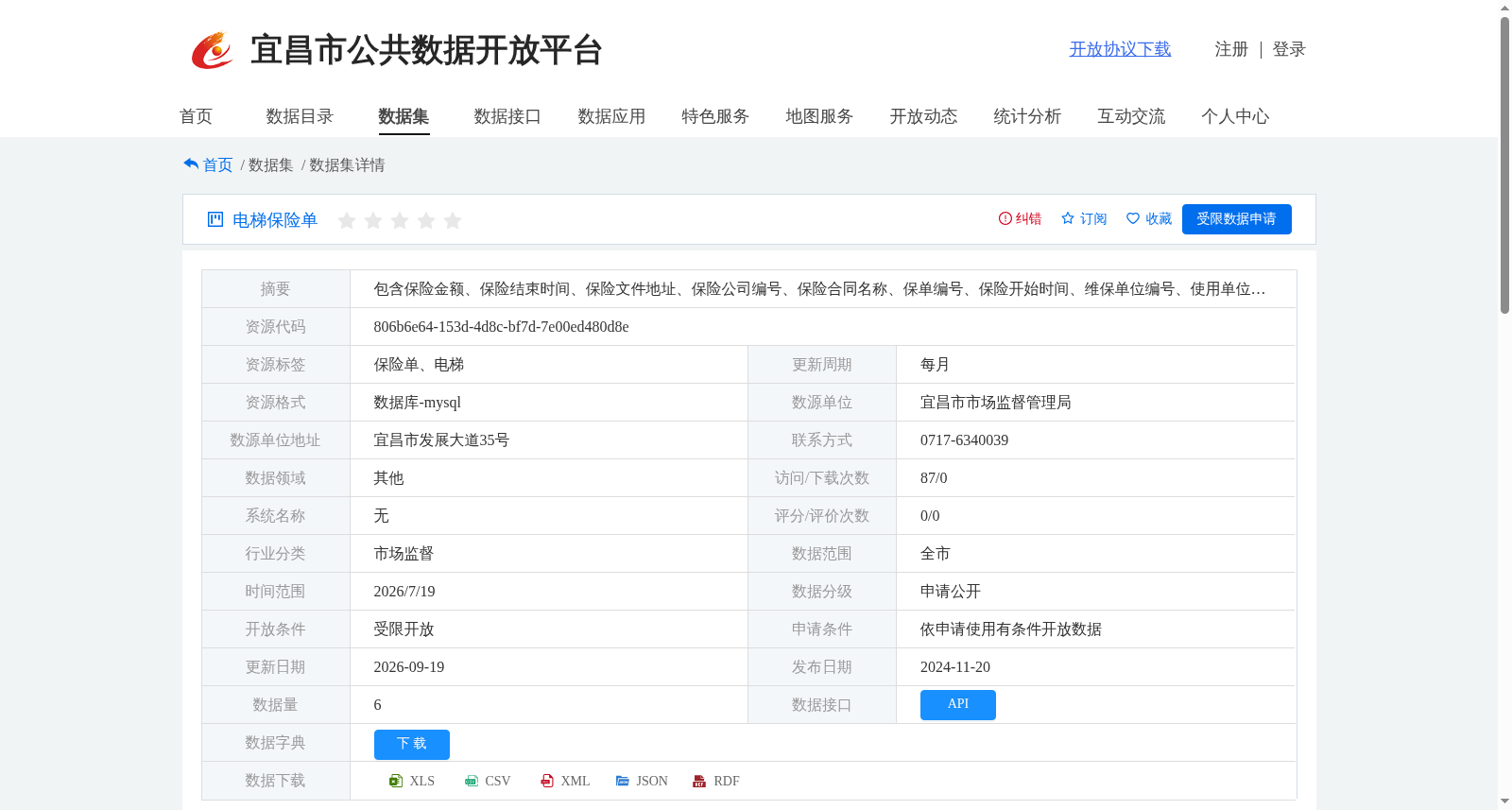Click the dataset icon beside 电梯保险单
The height and width of the screenshot is (810, 1512).
coord(215,219)
